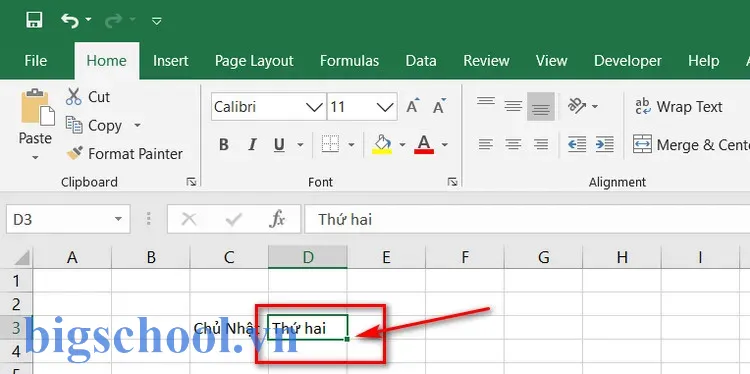Open the Undo history dropdown arrow

coord(88,20)
